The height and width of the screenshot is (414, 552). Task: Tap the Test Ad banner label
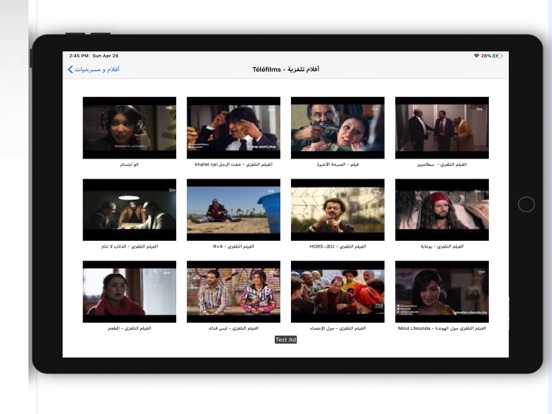pos(286,340)
